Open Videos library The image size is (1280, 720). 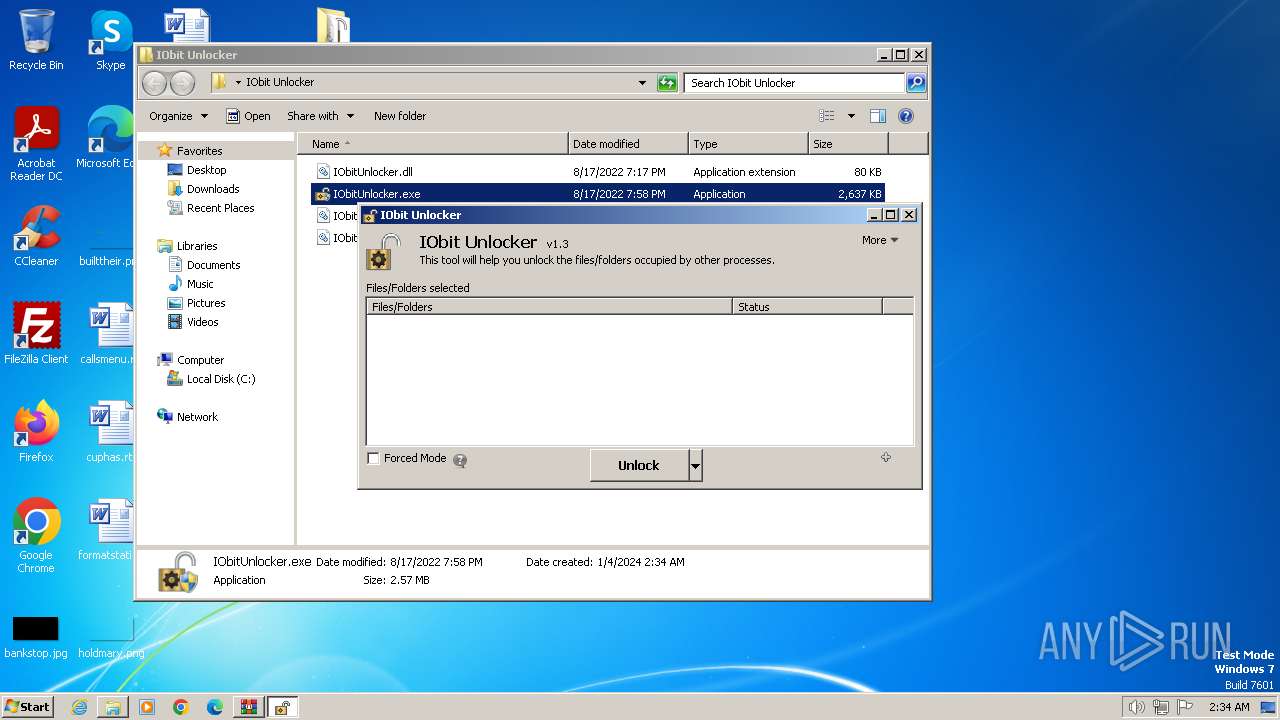[x=202, y=322]
